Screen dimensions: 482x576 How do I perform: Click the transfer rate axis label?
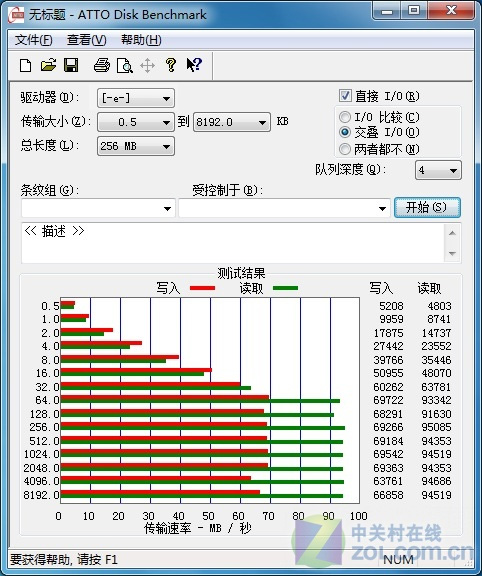coord(198,528)
